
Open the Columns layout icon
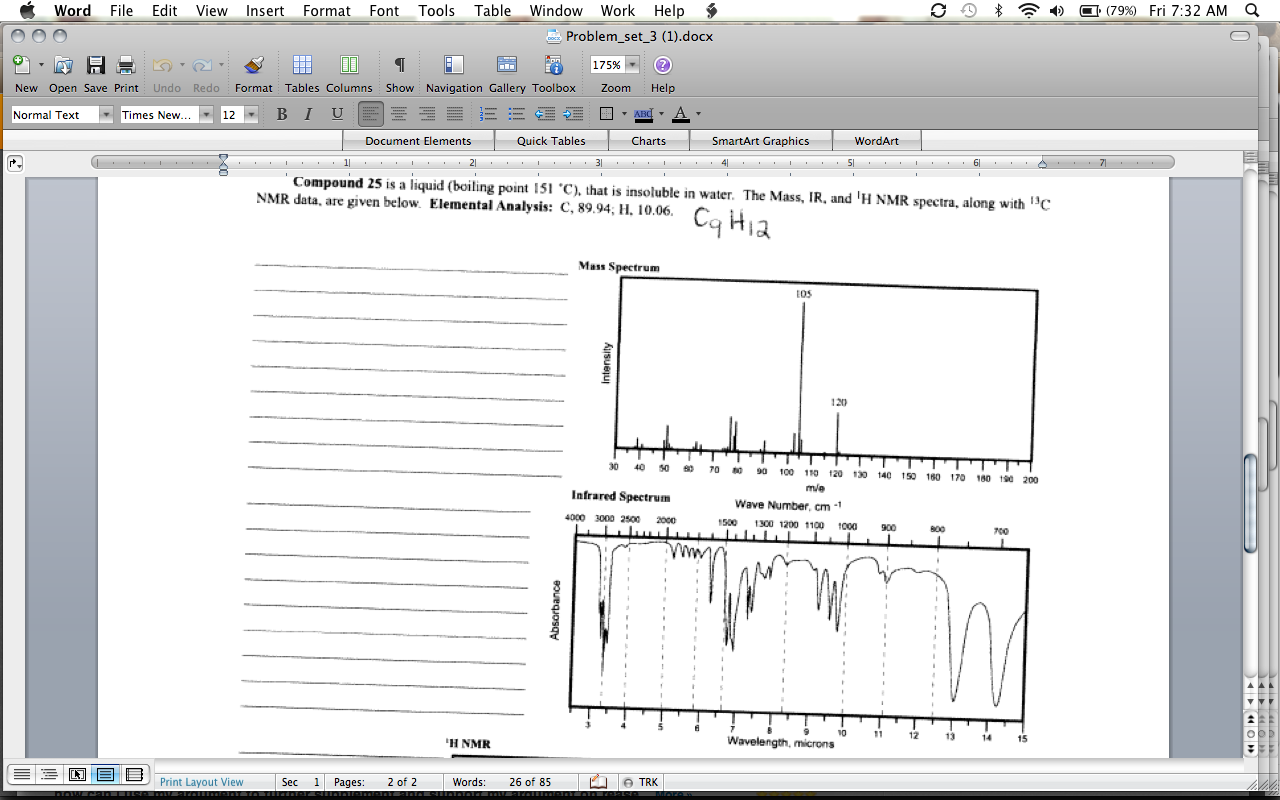349,66
